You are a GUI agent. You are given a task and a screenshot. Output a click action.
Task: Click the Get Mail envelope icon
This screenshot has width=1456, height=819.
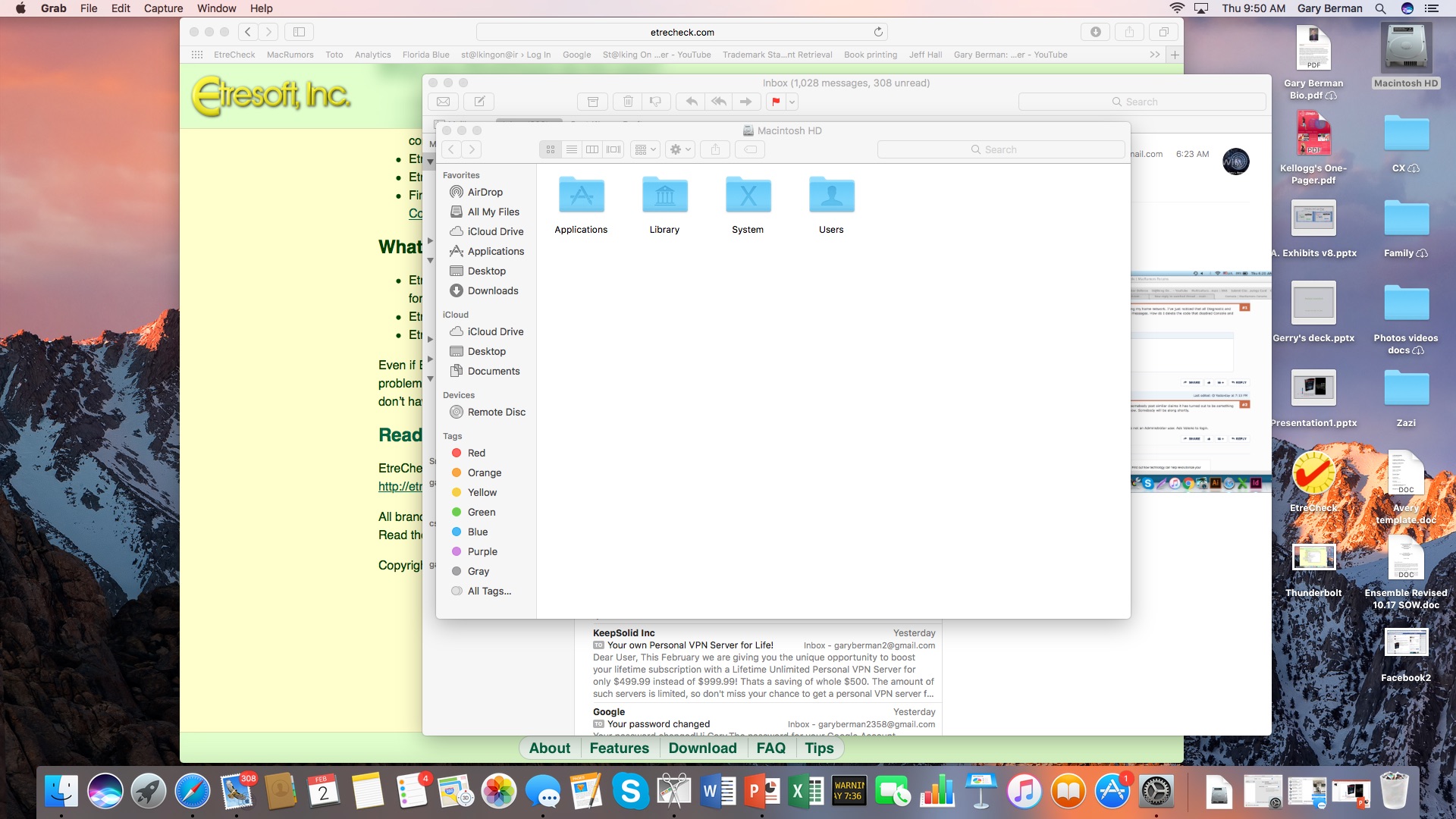444,102
